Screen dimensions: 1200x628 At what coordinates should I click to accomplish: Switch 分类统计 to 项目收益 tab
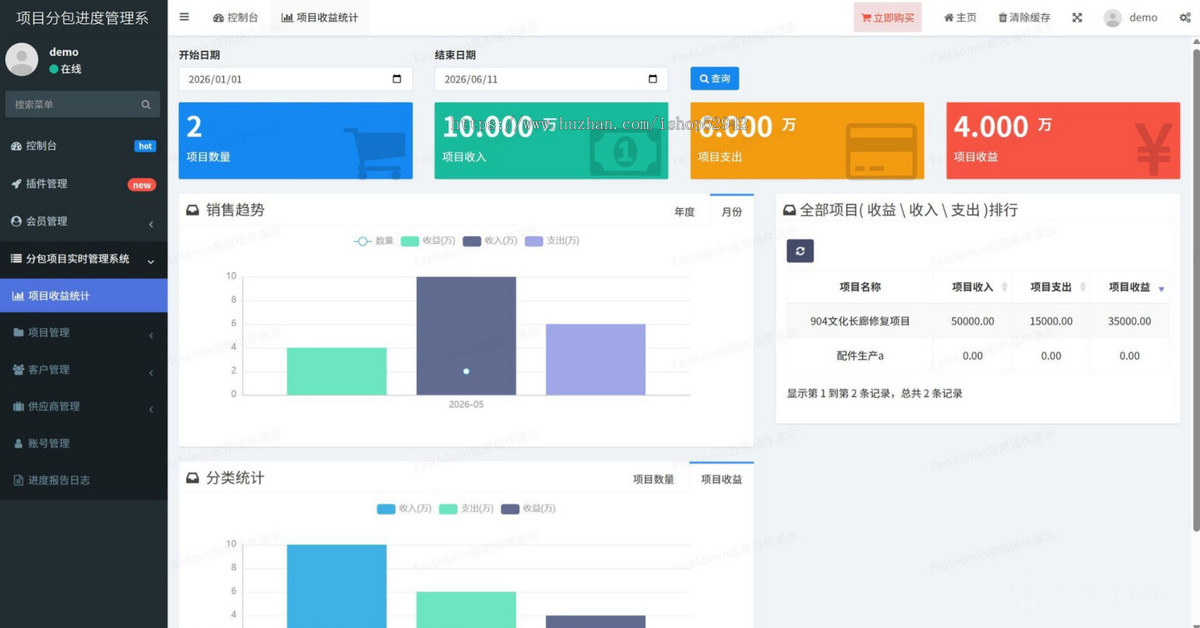pyautogui.click(x=722, y=479)
